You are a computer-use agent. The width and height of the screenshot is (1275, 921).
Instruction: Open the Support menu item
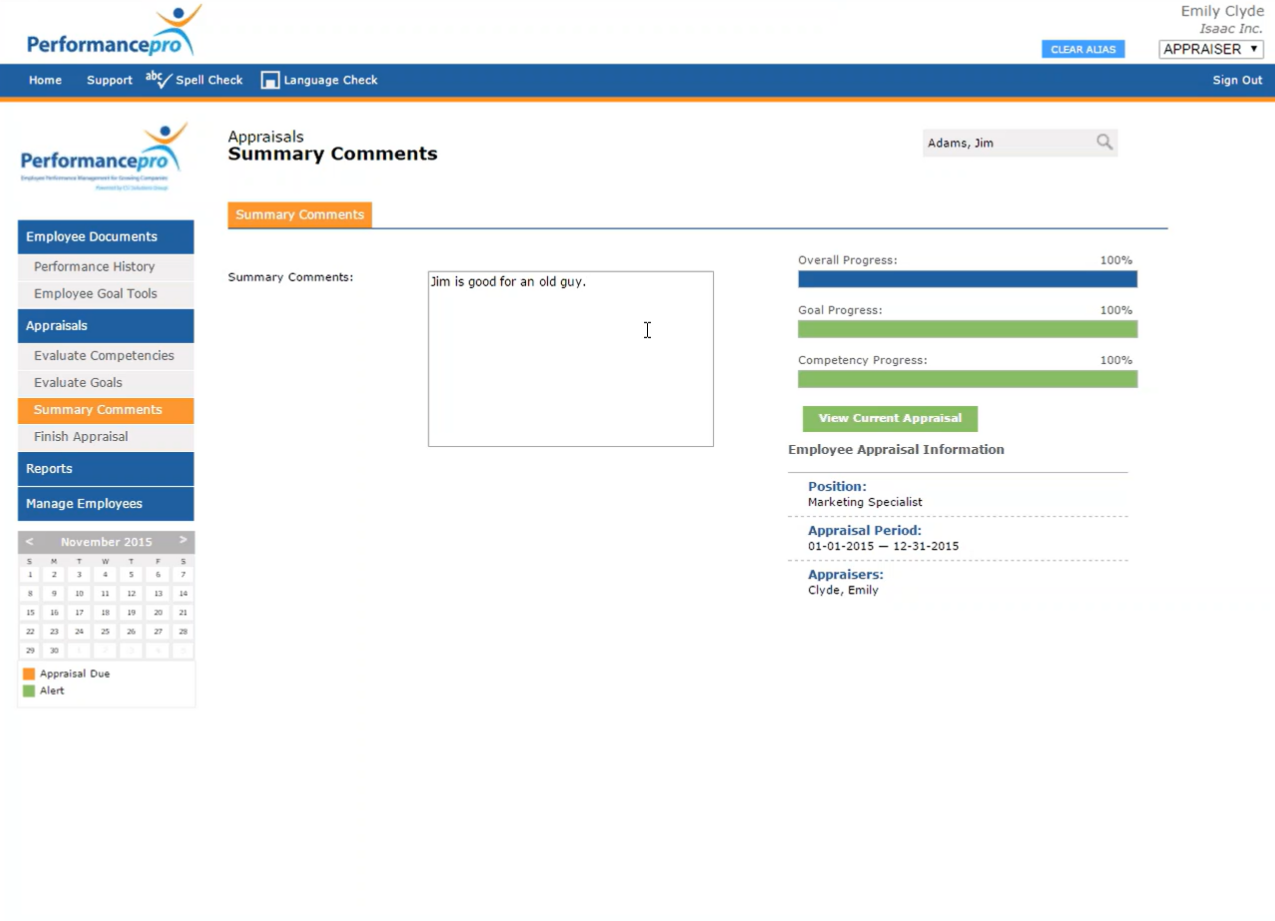click(x=109, y=80)
